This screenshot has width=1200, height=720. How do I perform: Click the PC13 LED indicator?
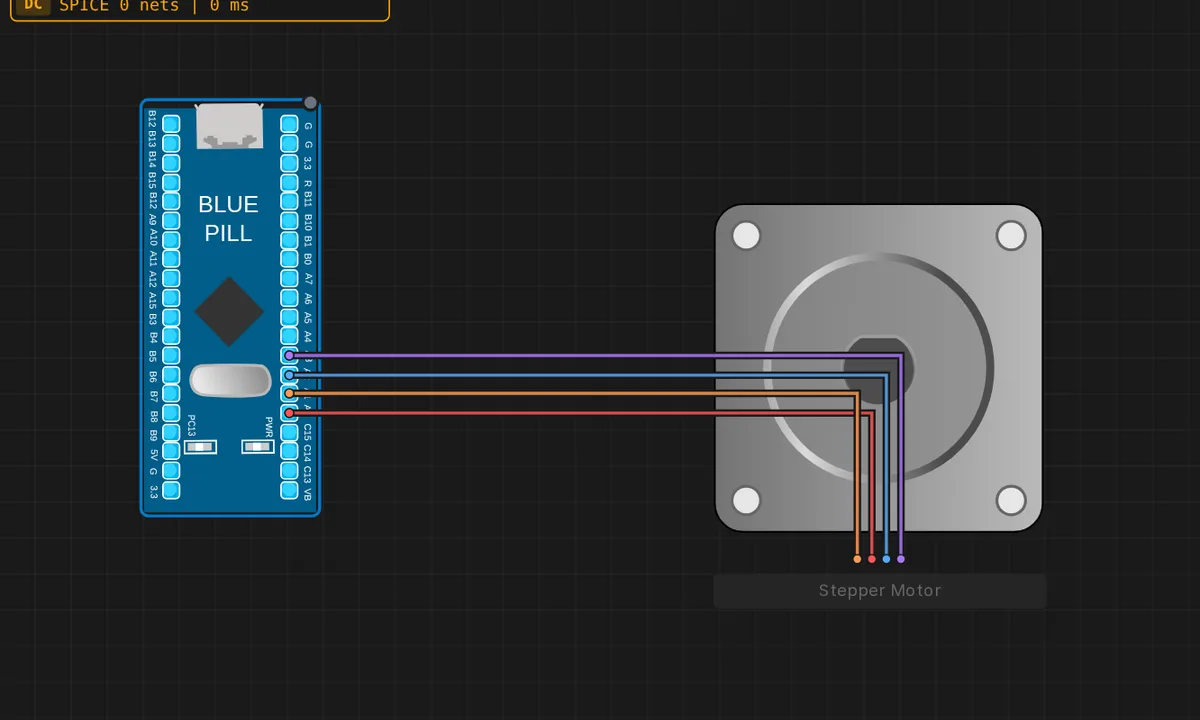pyautogui.click(x=201, y=446)
